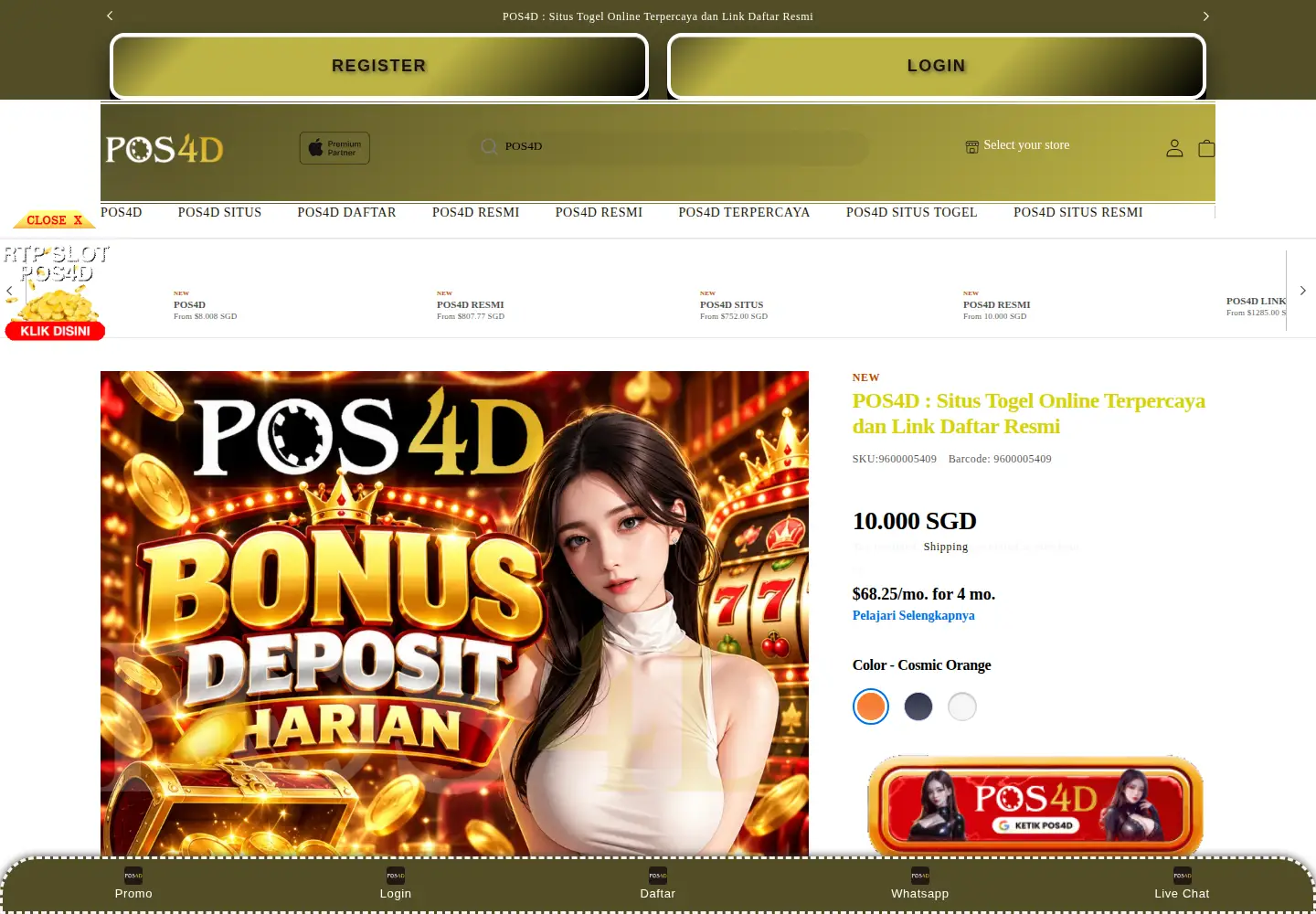Pick the white color swatch

[962, 707]
